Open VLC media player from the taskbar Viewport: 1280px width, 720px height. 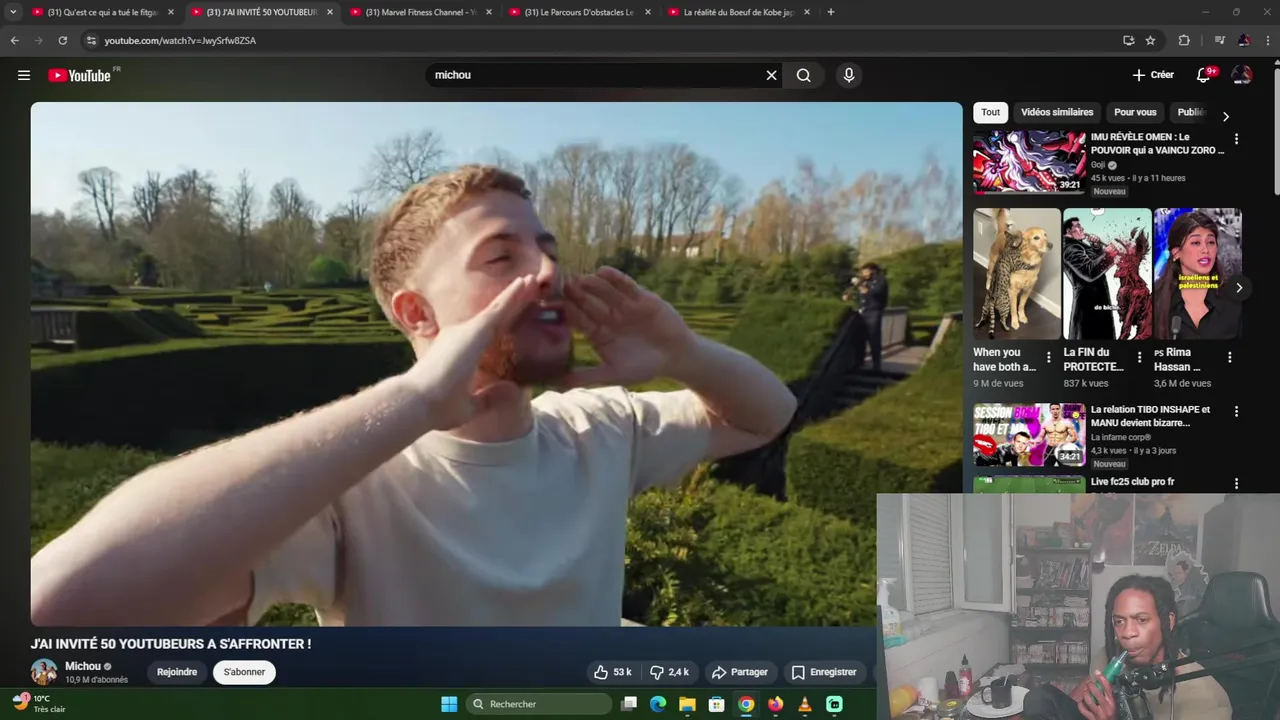(x=805, y=704)
